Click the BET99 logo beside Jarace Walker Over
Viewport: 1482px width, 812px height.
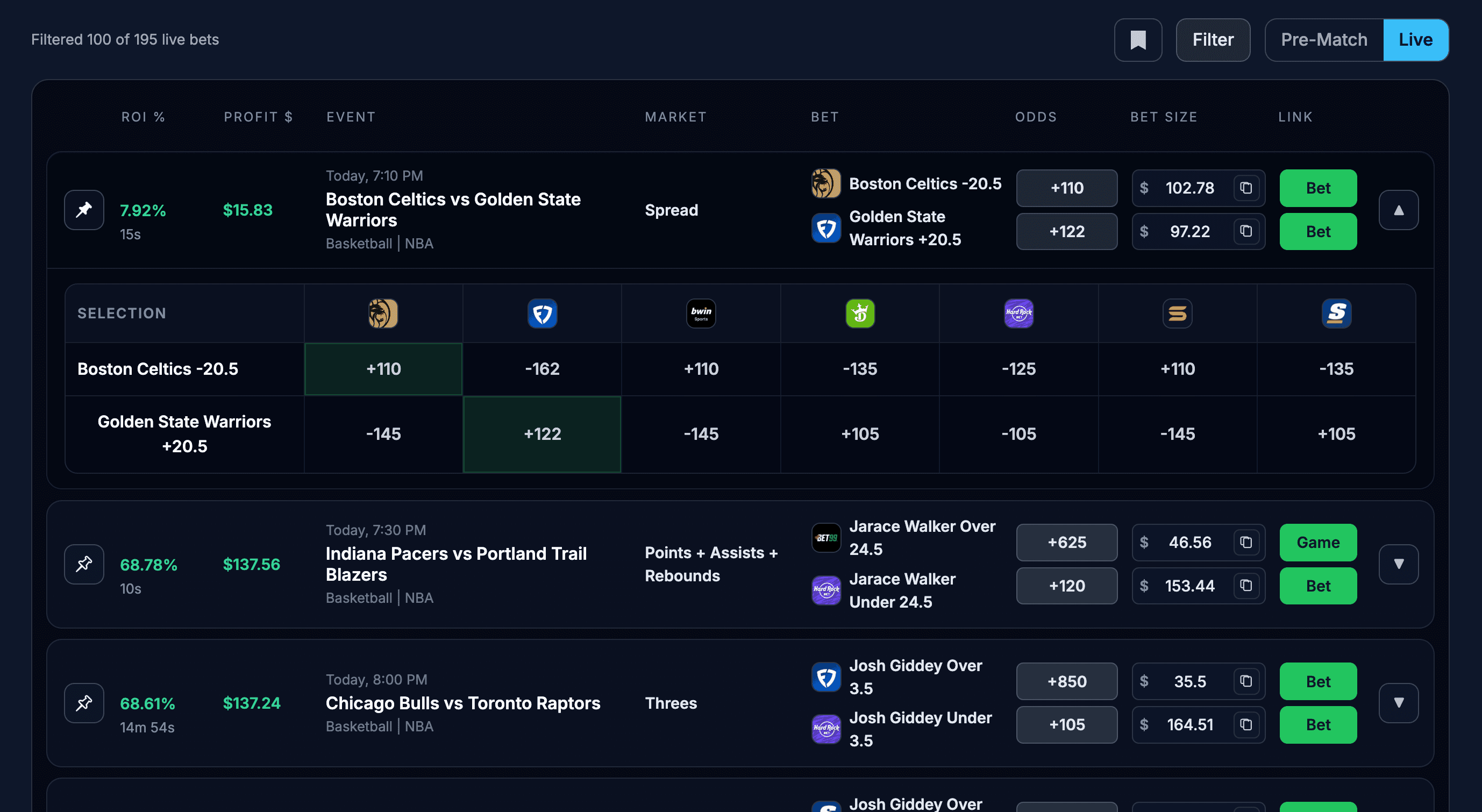point(825,538)
